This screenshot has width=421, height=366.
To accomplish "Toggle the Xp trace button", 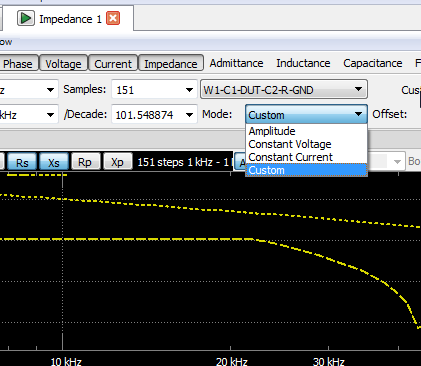I will 118,162.
